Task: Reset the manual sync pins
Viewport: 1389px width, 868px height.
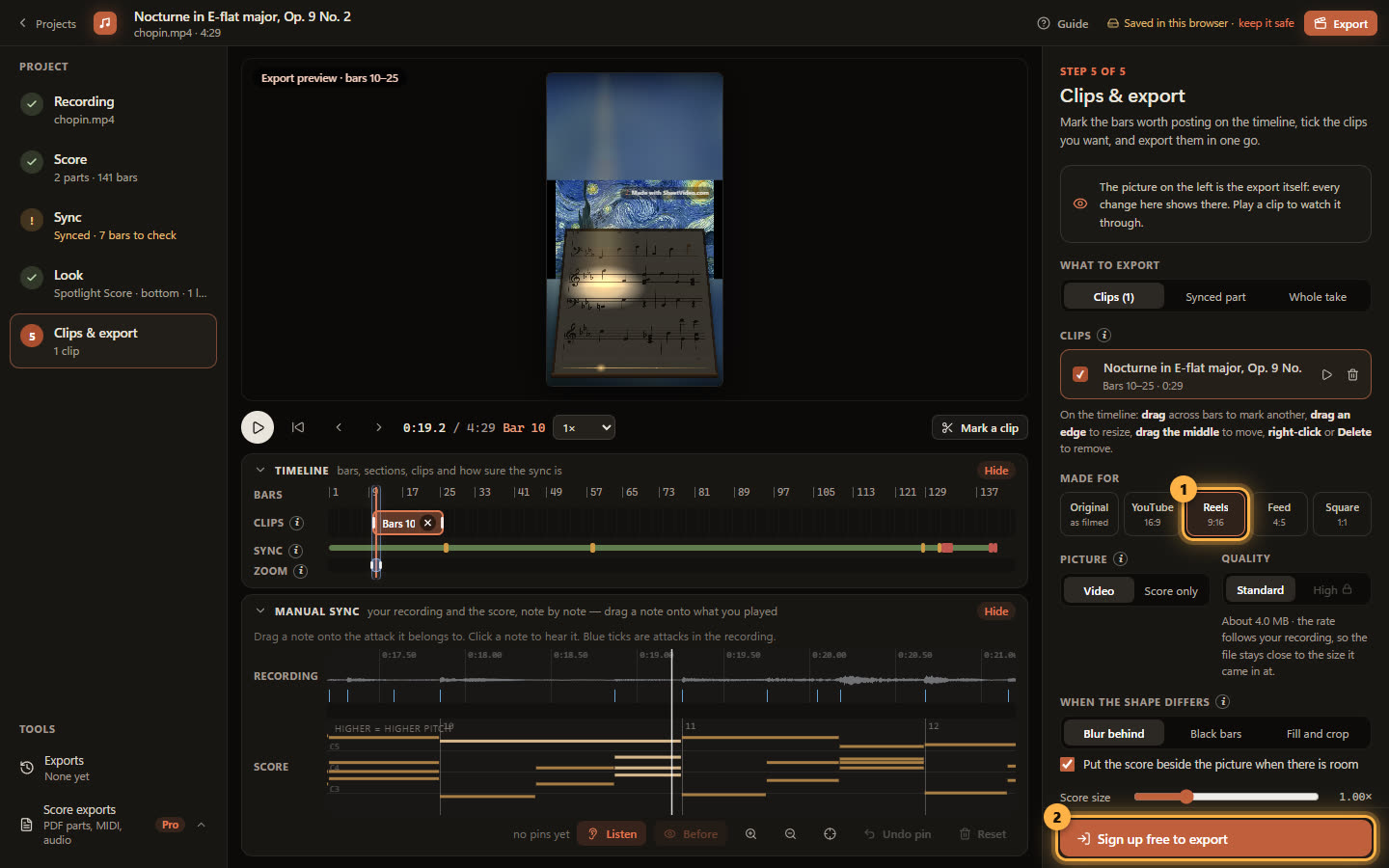Action: (x=982, y=834)
